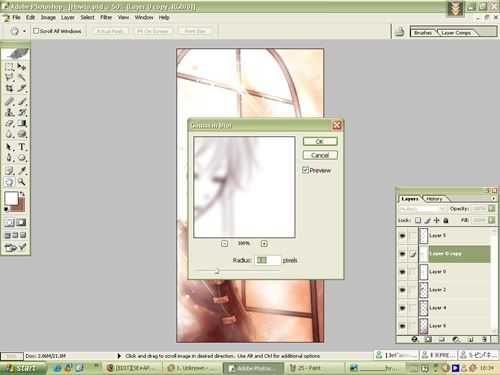Click the swap foreground/background colors arrow
This screenshot has height=375, width=500.
(x=22, y=194)
